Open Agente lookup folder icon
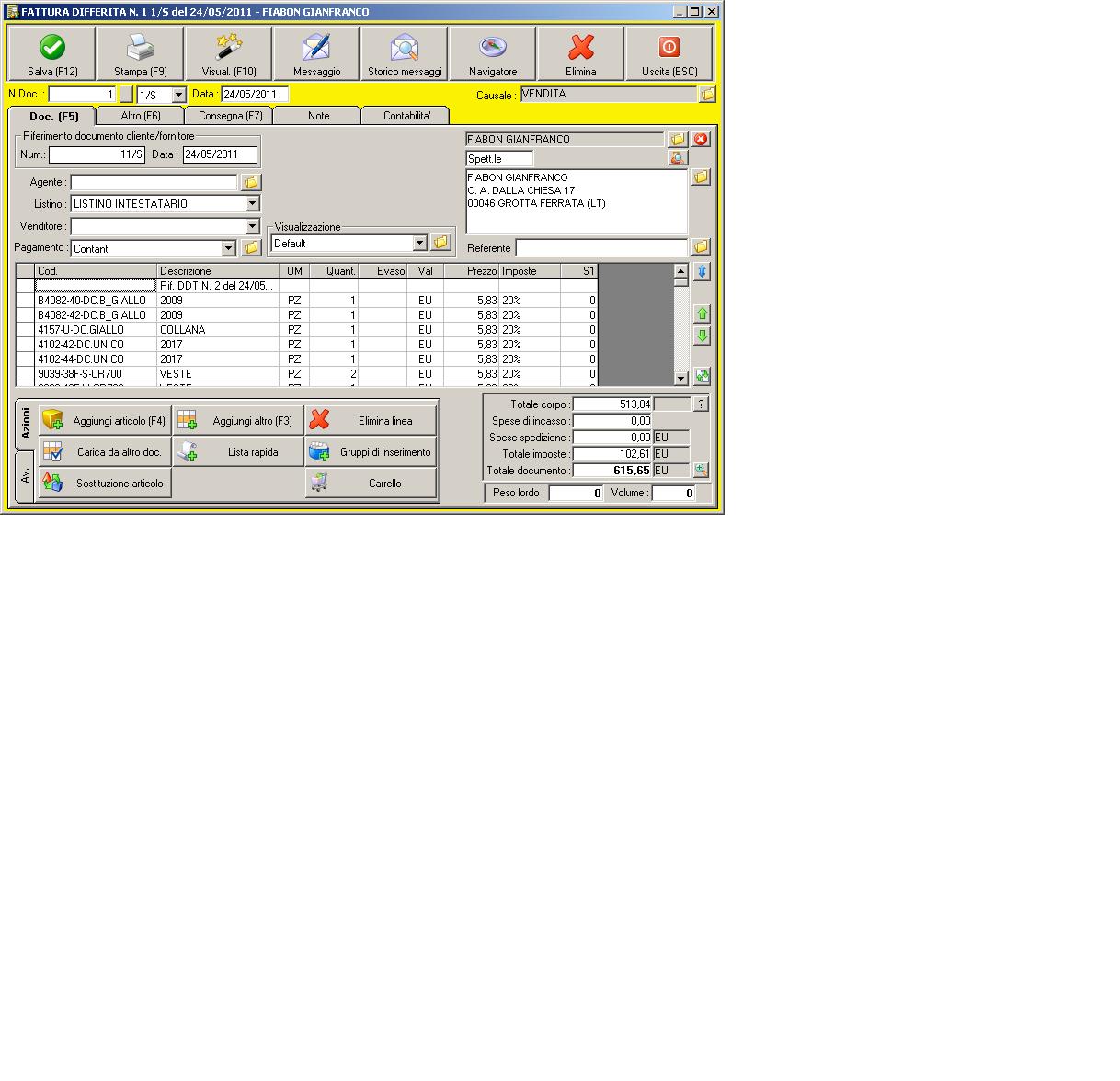Viewport: 1120px width, 1081px height. [251, 182]
